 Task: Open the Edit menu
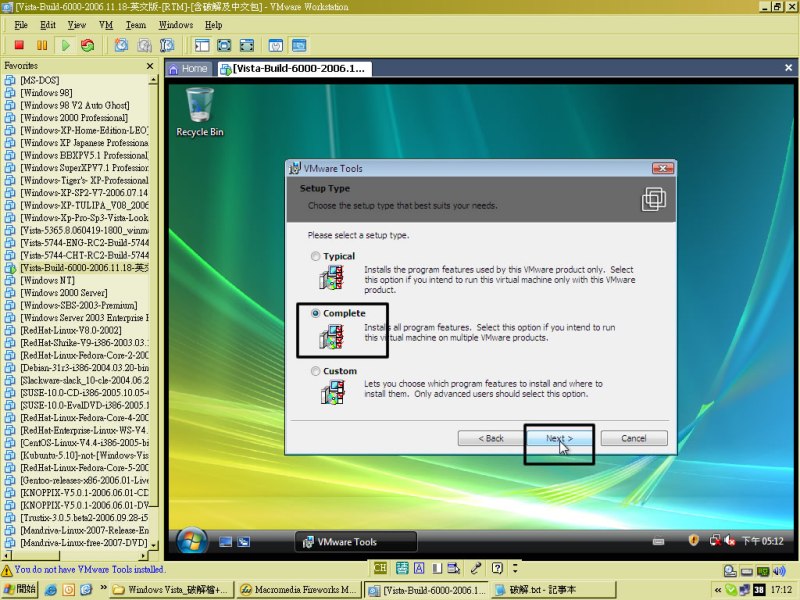(47, 25)
